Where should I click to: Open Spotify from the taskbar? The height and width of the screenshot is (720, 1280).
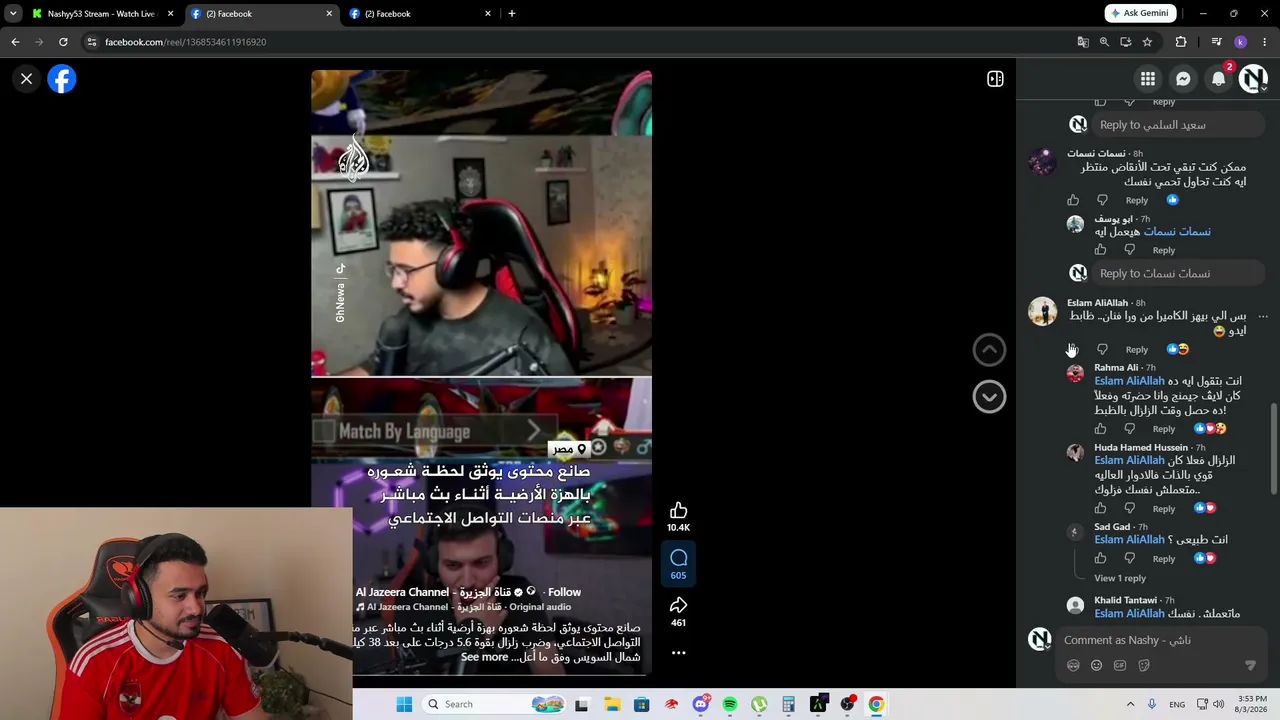730,704
